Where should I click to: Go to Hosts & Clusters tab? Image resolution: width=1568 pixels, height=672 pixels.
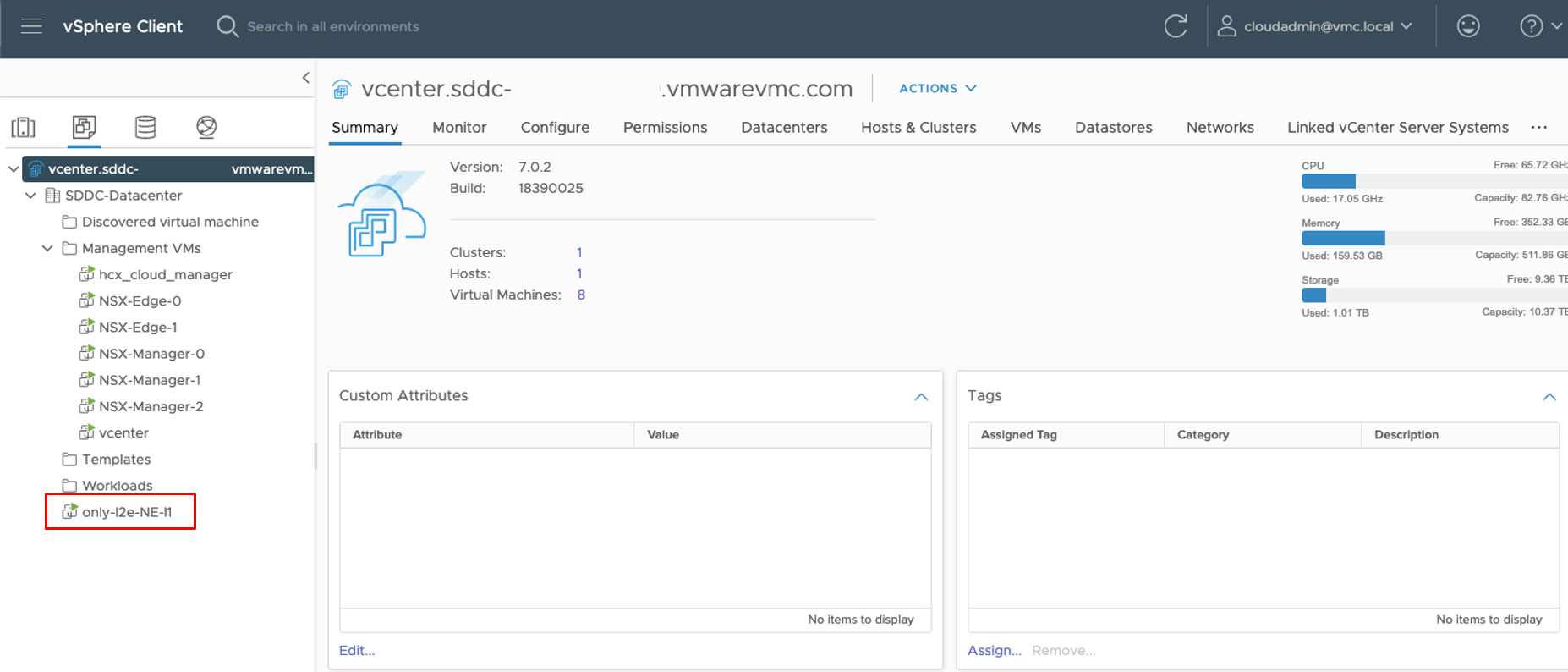(x=918, y=127)
